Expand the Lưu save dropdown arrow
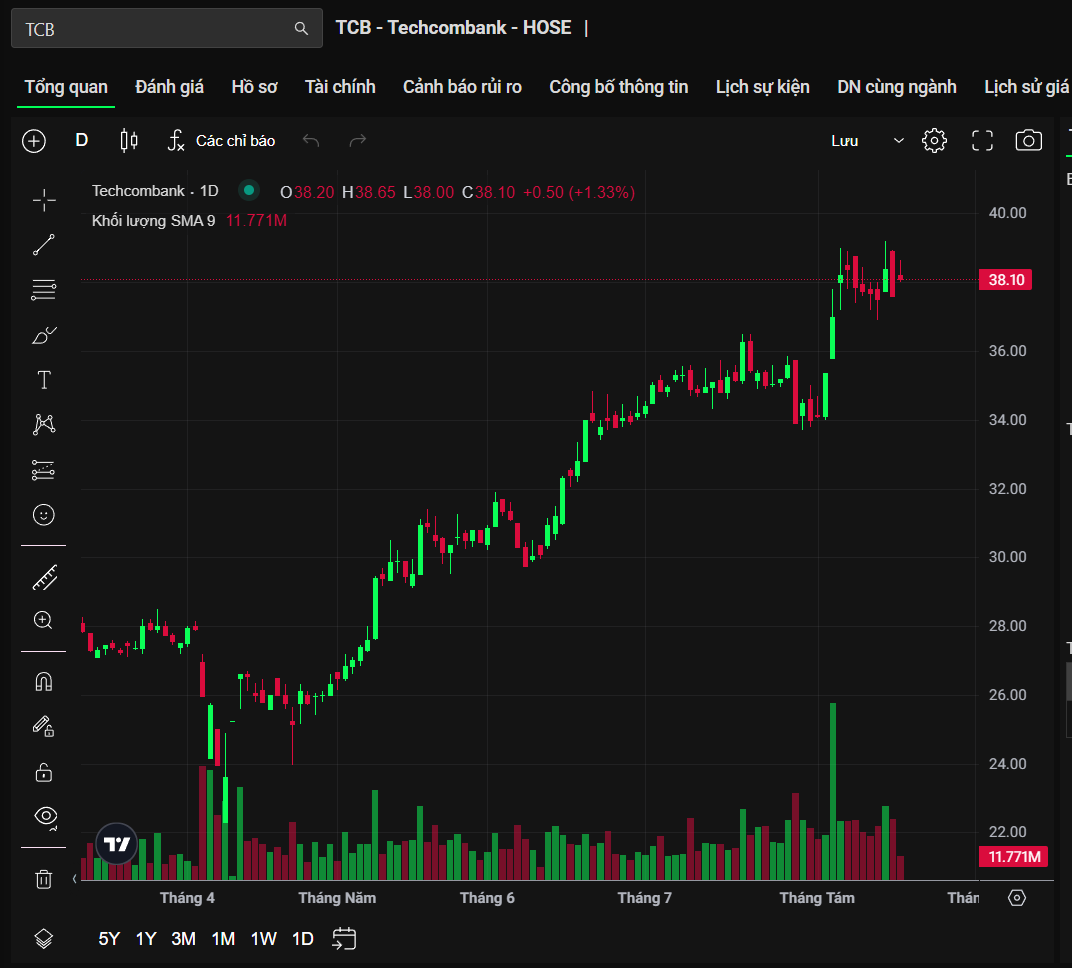The height and width of the screenshot is (968, 1072). click(898, 141)
